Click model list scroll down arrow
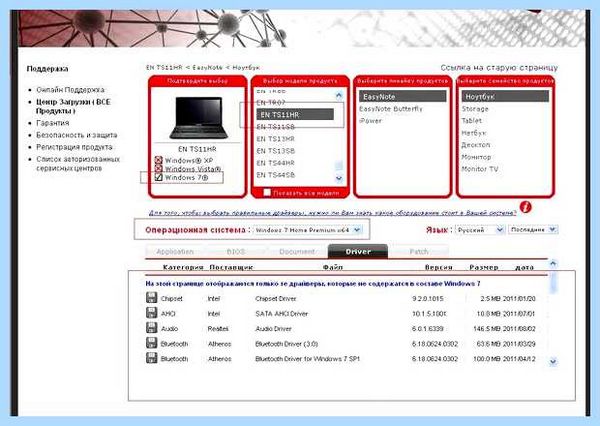 pos(339,178)
